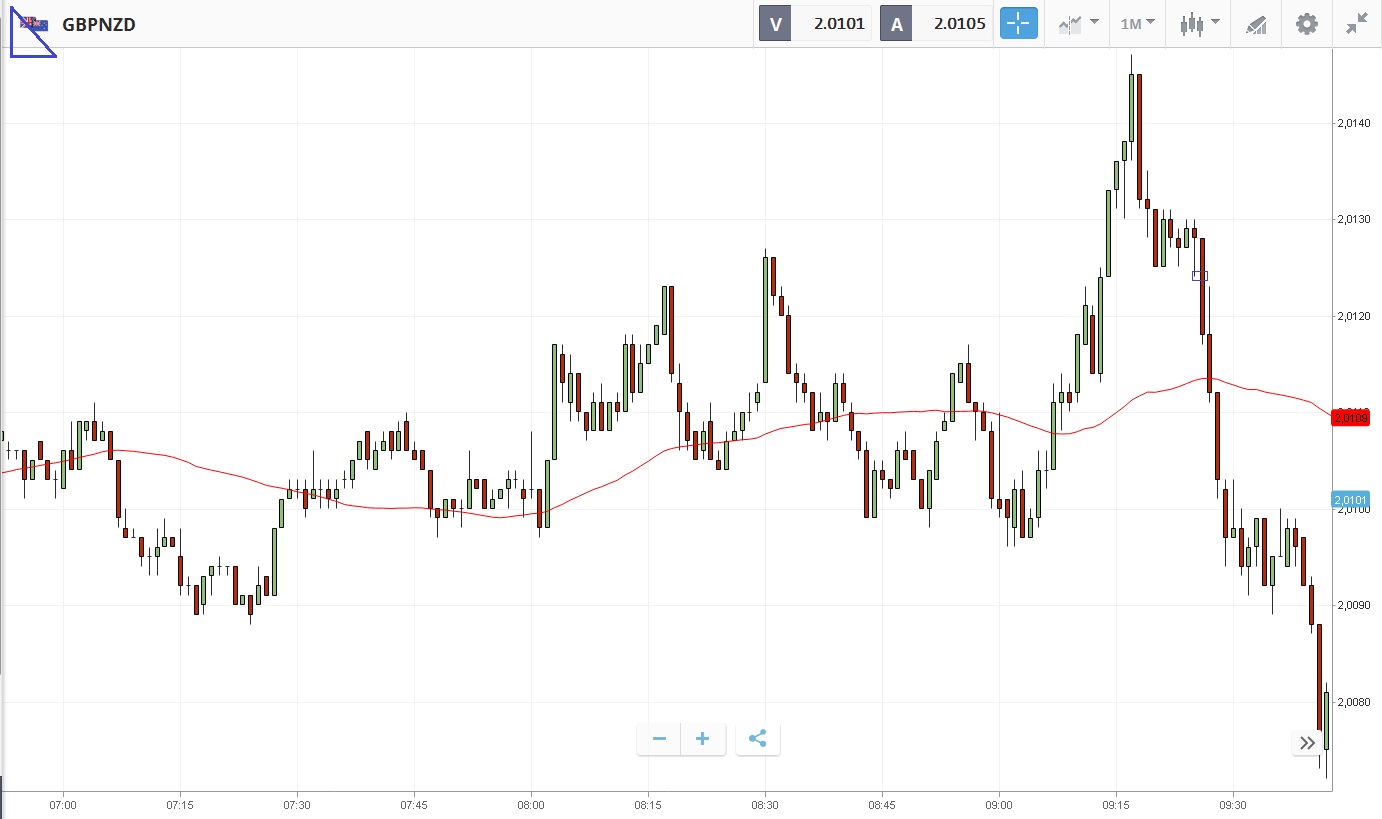Image resolution: width=1382 pixels, height=819 pixels.
Task: Open the candlestick chart type dropdown
Action: [x=1199, y=24]
